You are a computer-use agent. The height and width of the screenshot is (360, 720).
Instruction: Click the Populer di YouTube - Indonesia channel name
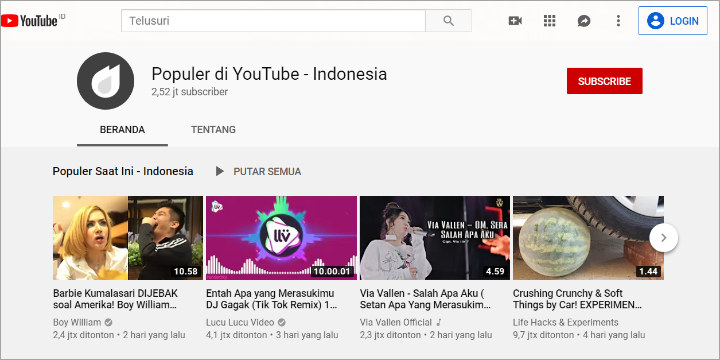pyautogui.click(x=269, y=74)
